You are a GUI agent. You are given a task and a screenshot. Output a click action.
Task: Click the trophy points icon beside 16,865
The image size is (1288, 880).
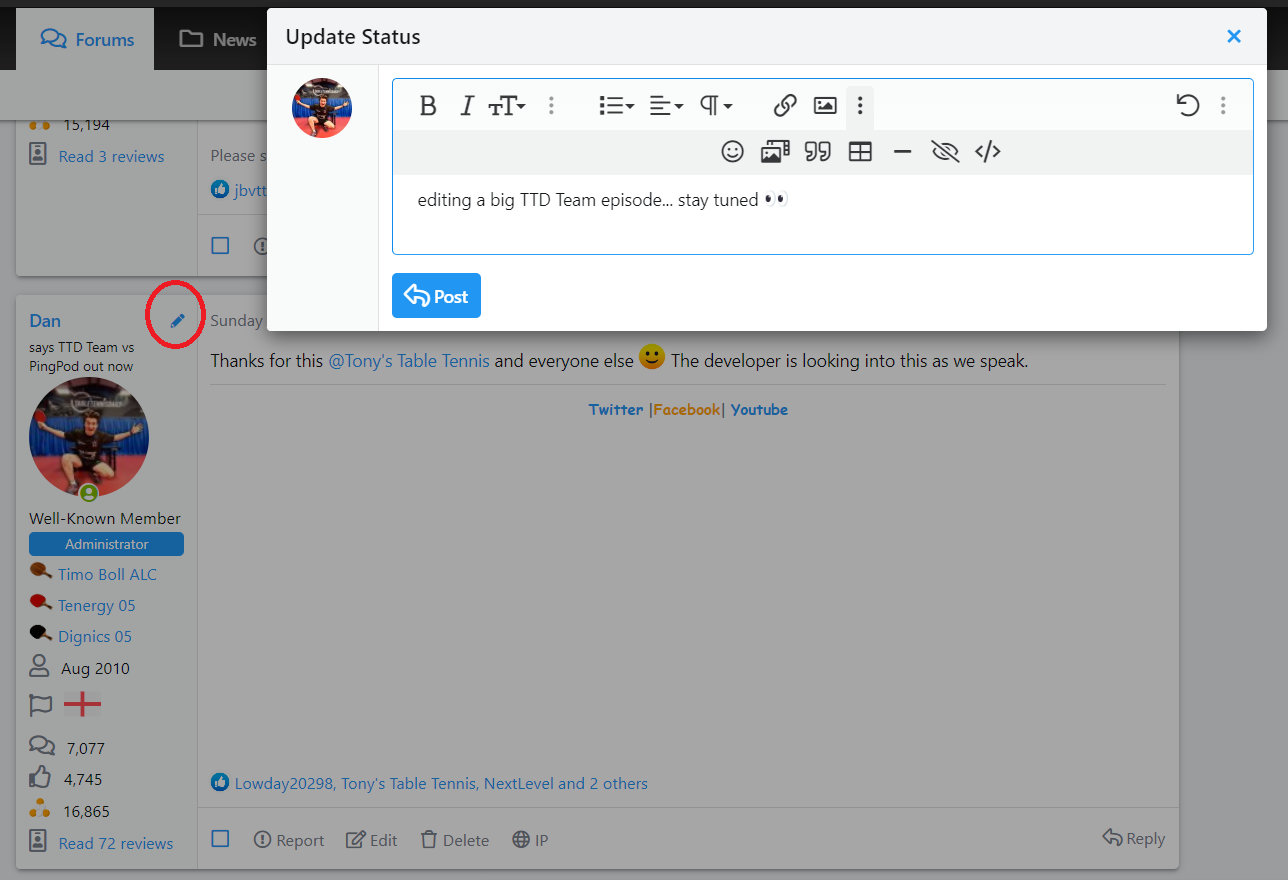(x=40, y=809)
